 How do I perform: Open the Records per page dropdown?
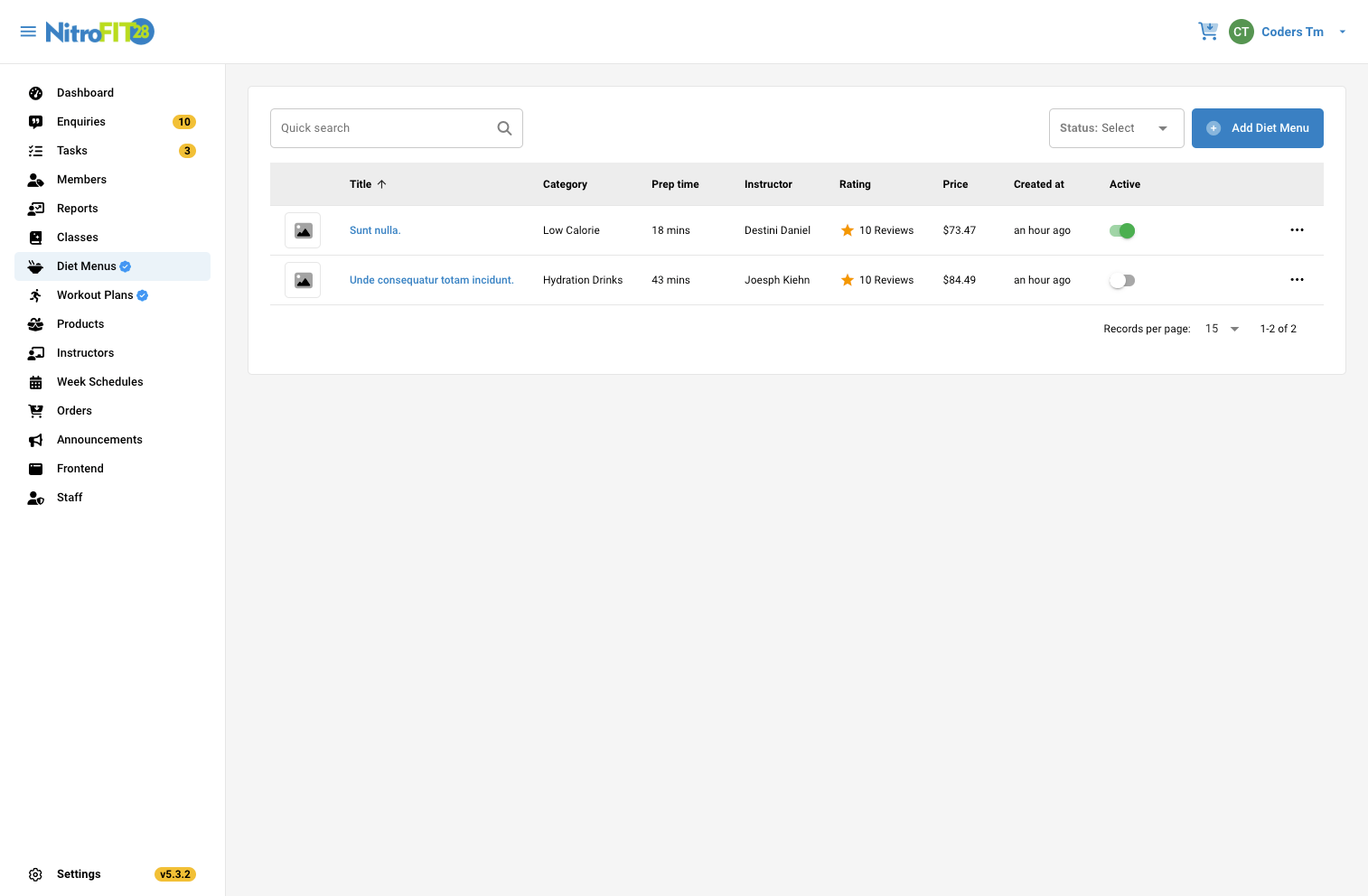point(1221,329)
